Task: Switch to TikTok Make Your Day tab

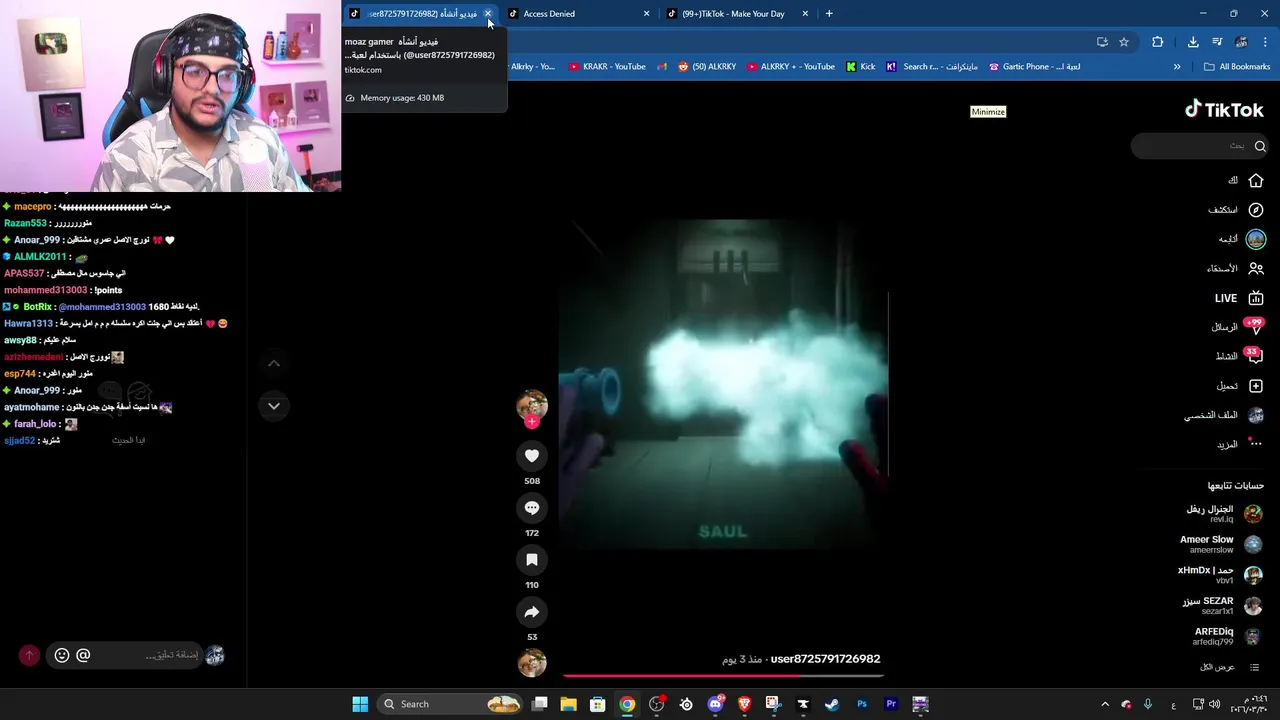Action: (737, 14)
